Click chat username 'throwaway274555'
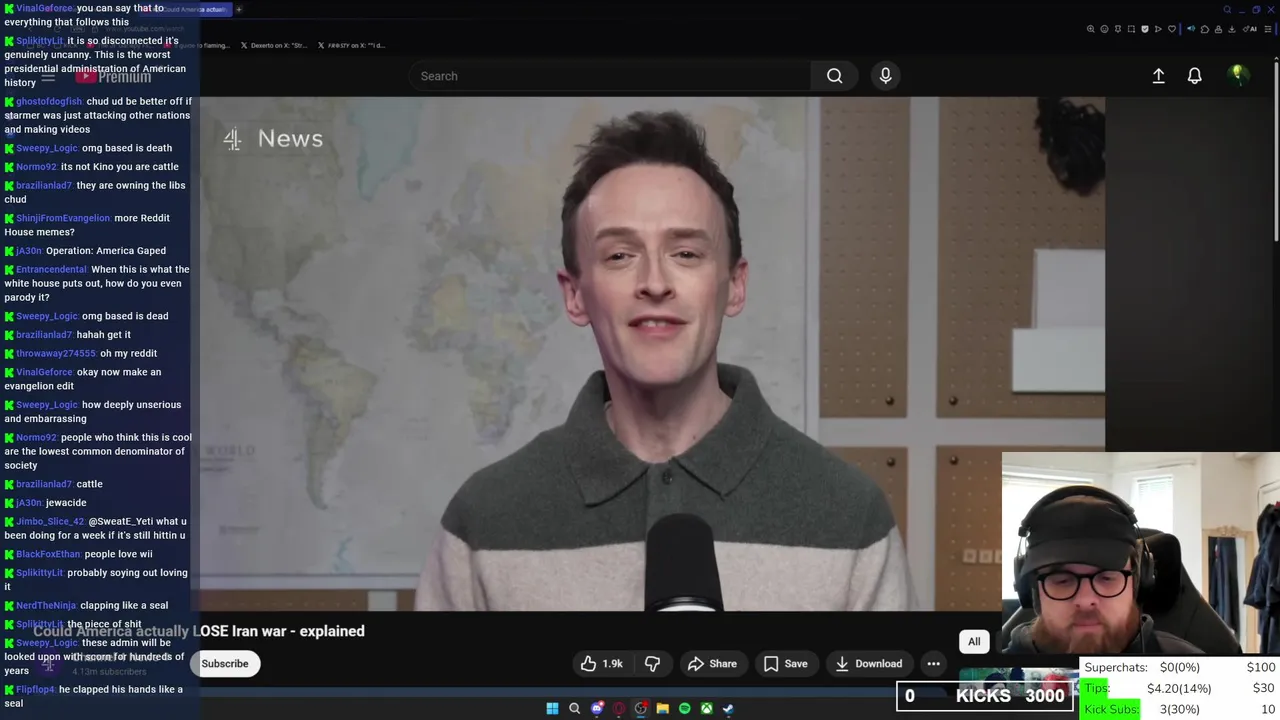1280x720 pixels. [56, 353]
